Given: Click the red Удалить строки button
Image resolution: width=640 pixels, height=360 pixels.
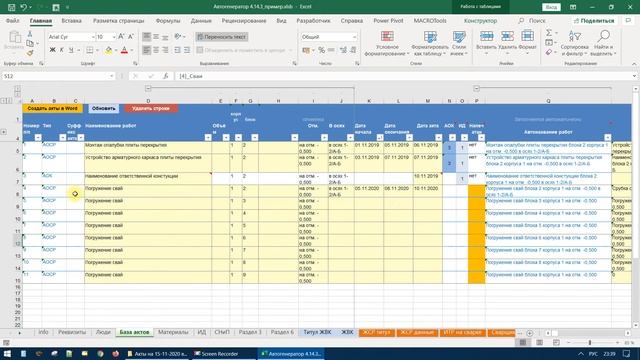Looking at the screenshot, I should (151, 108).
